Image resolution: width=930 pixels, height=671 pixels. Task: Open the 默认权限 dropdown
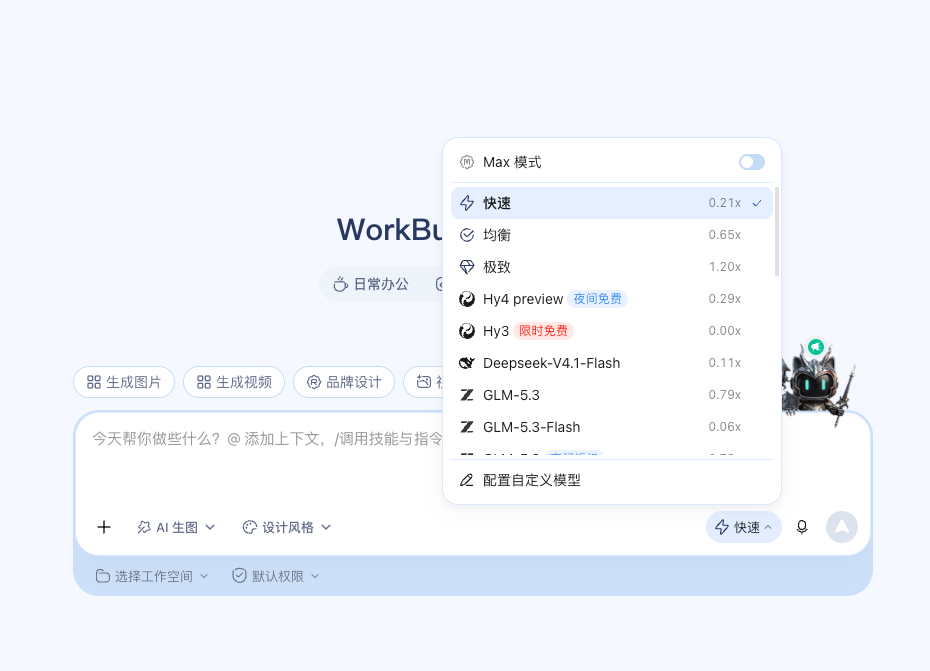point(276,576)
